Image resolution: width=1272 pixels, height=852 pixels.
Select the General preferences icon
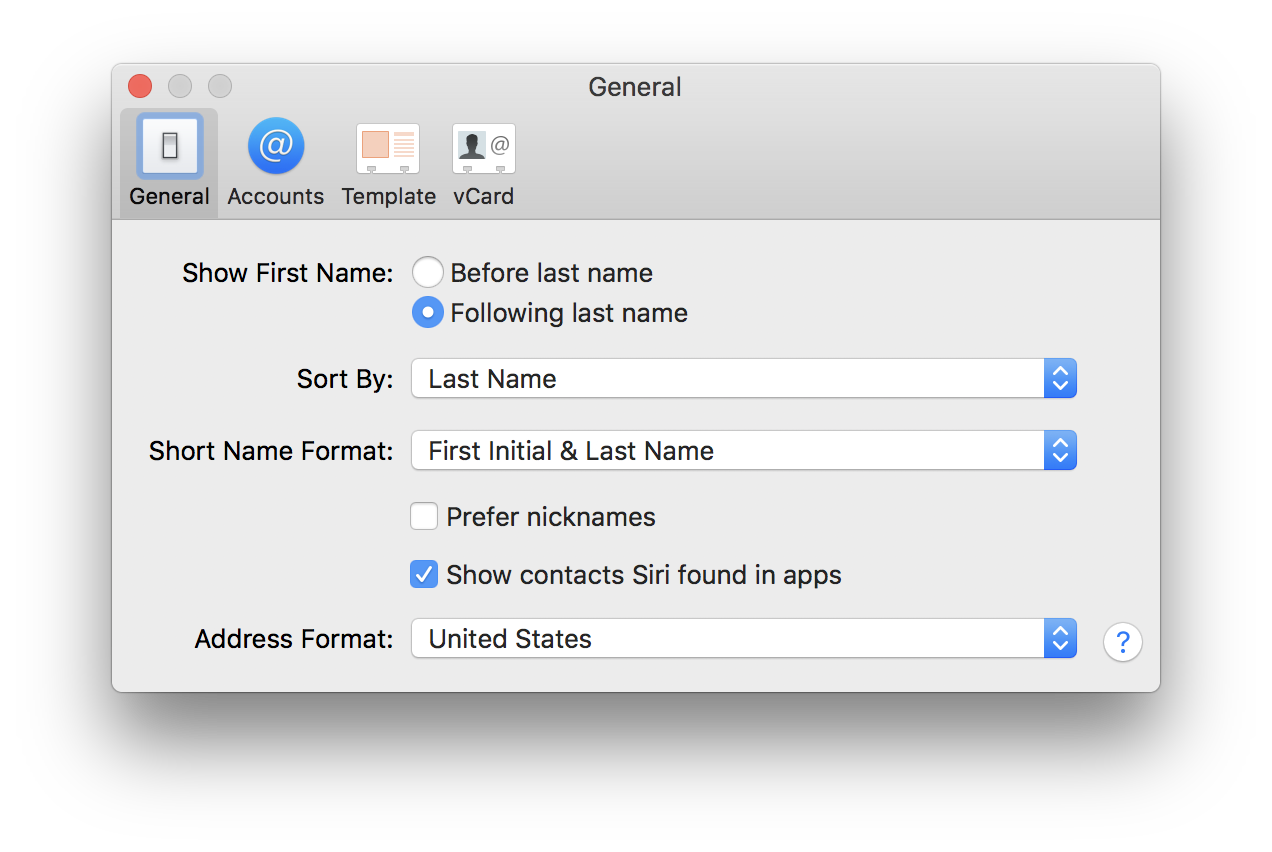pyautogui.click(x=169, y=146)
